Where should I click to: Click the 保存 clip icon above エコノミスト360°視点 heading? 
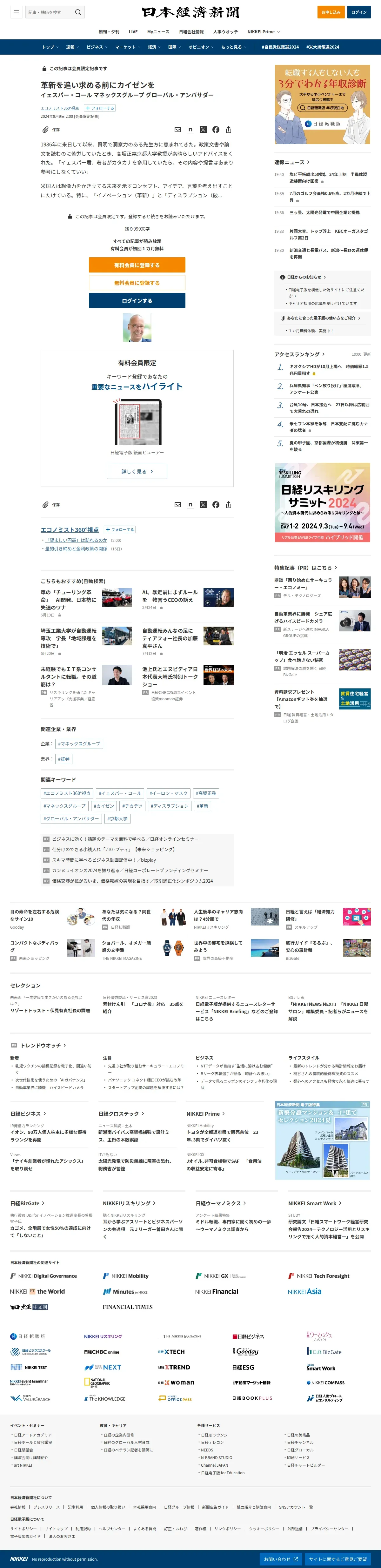[45, 505]
